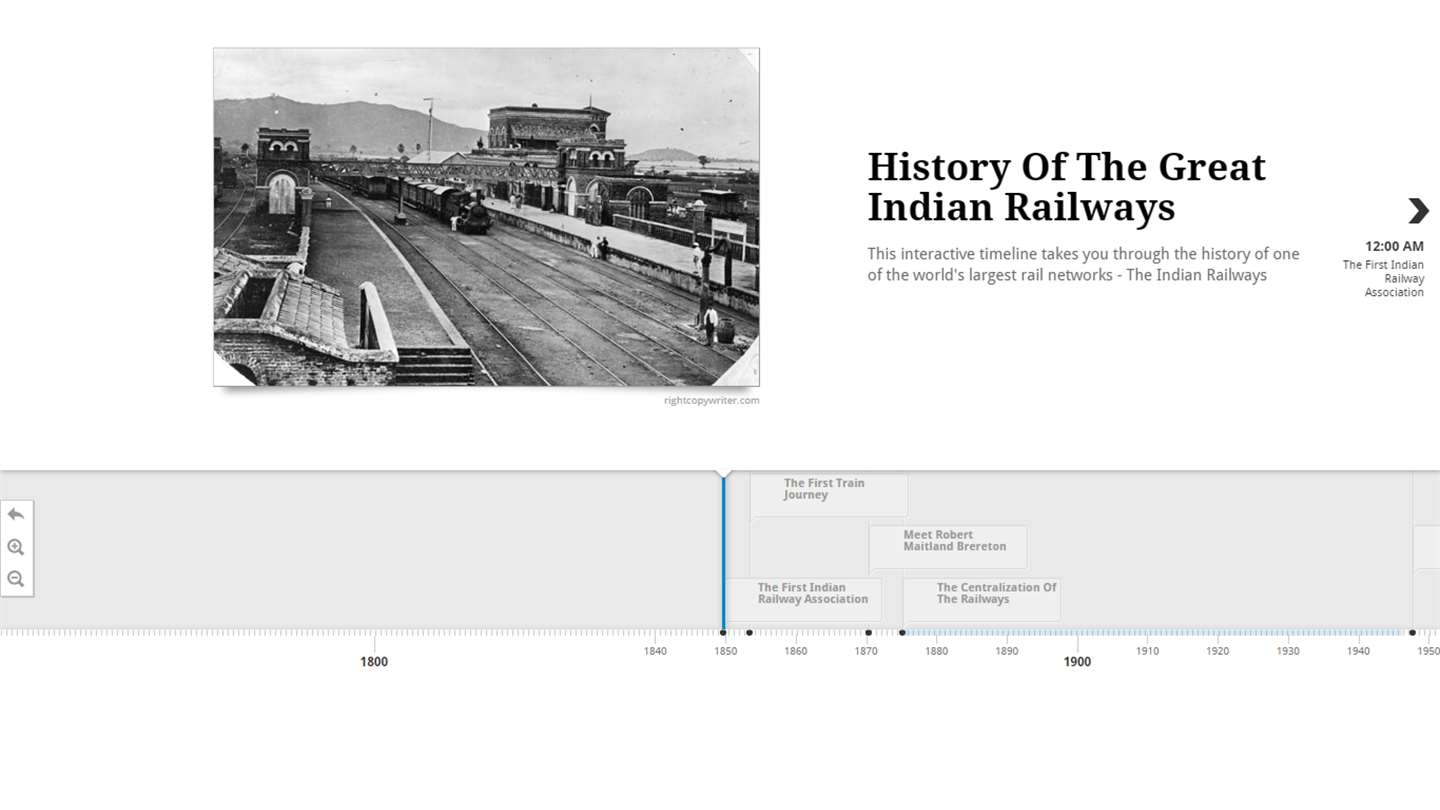
Task: Open 'Meet Robert Maitland Brereton' timeline flag
Action: (x=948, y=547)
